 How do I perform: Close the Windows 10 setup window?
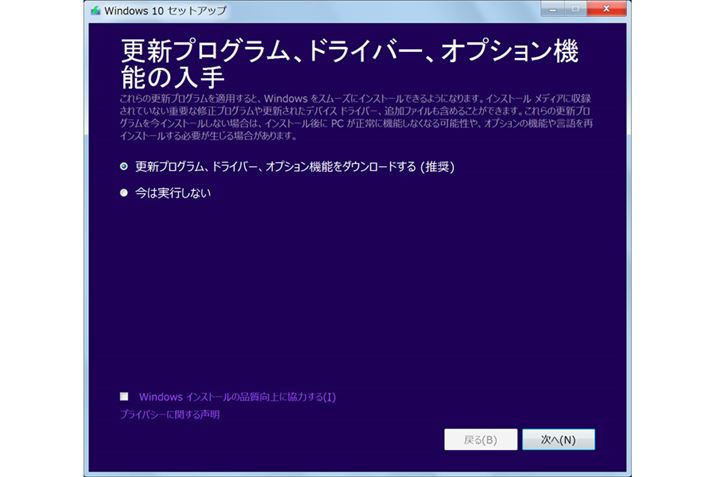coord(606,9)
